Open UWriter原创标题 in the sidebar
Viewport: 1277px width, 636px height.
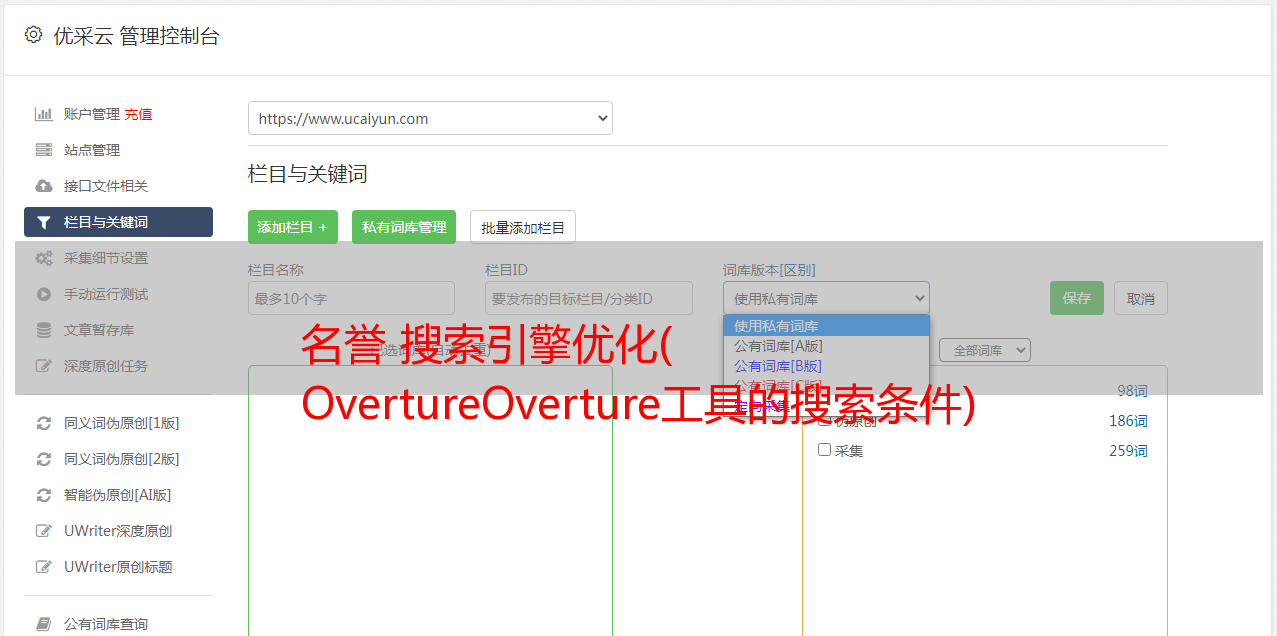118,567
